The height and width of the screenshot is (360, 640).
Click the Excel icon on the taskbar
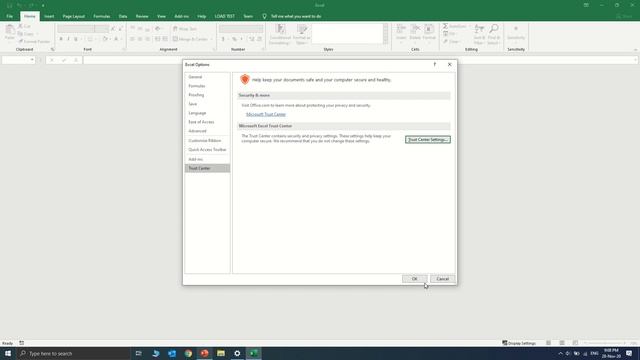click(x=253, y=353)
